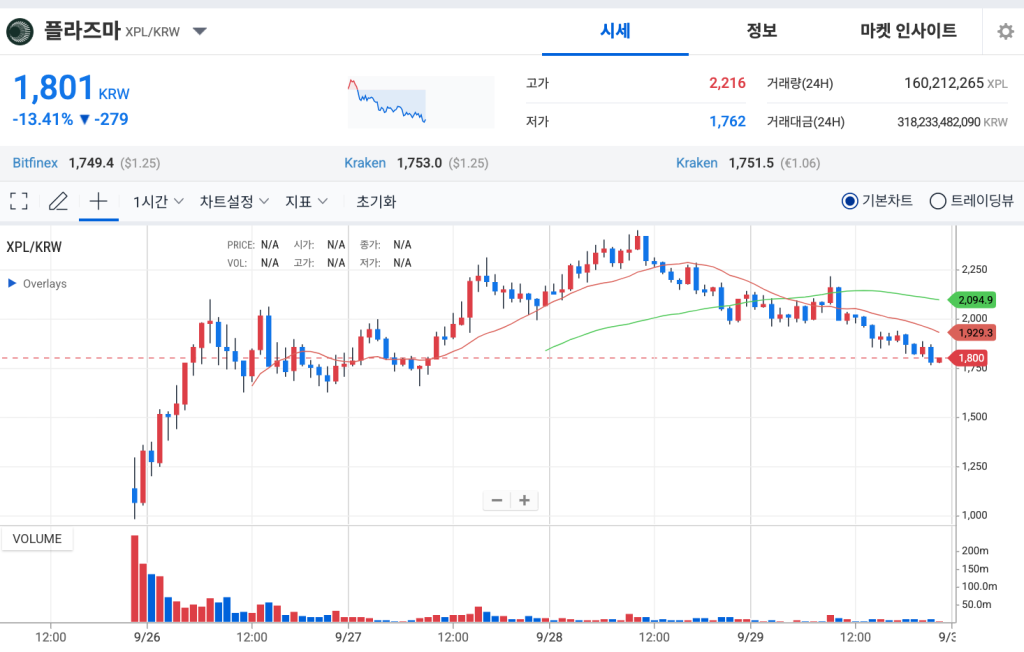Zoom out using the minus icon
The image size is (1024, 652).
click(x=496, y=500)
